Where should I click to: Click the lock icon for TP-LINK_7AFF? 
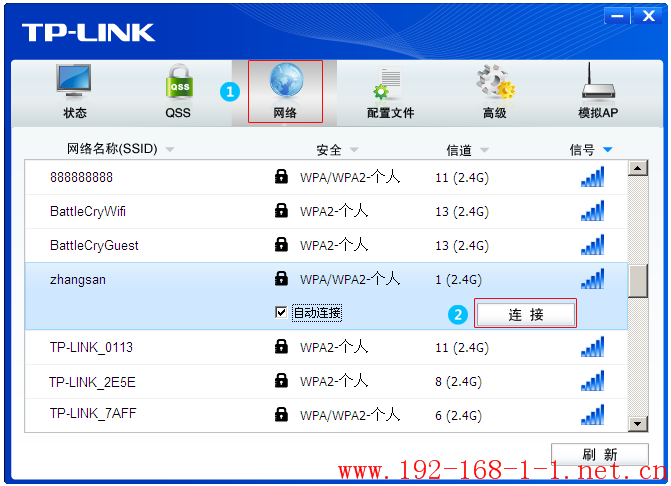click(x=281, y=414)
